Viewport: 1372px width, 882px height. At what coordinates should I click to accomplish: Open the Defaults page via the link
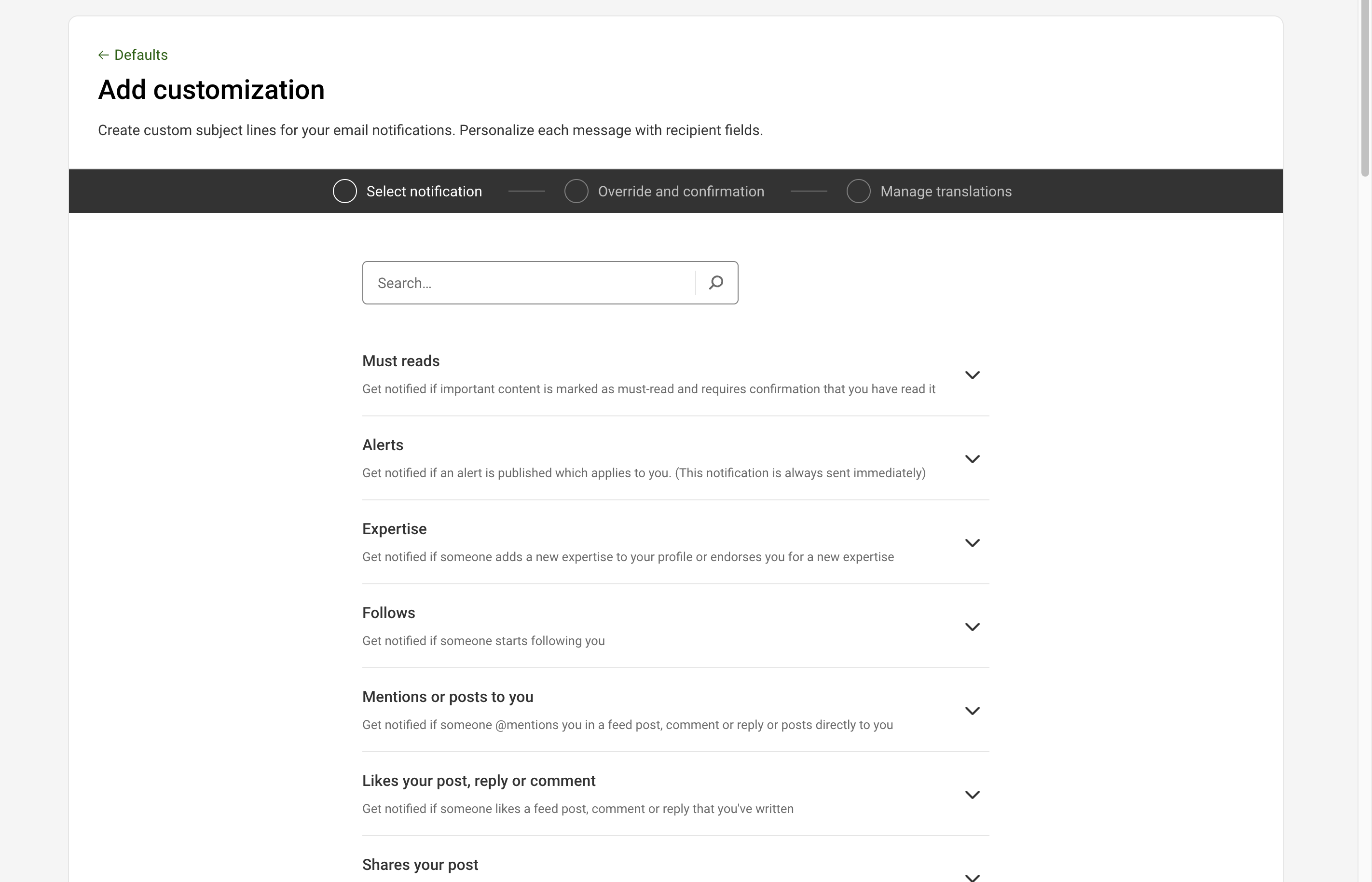click(x=140, y=55)
